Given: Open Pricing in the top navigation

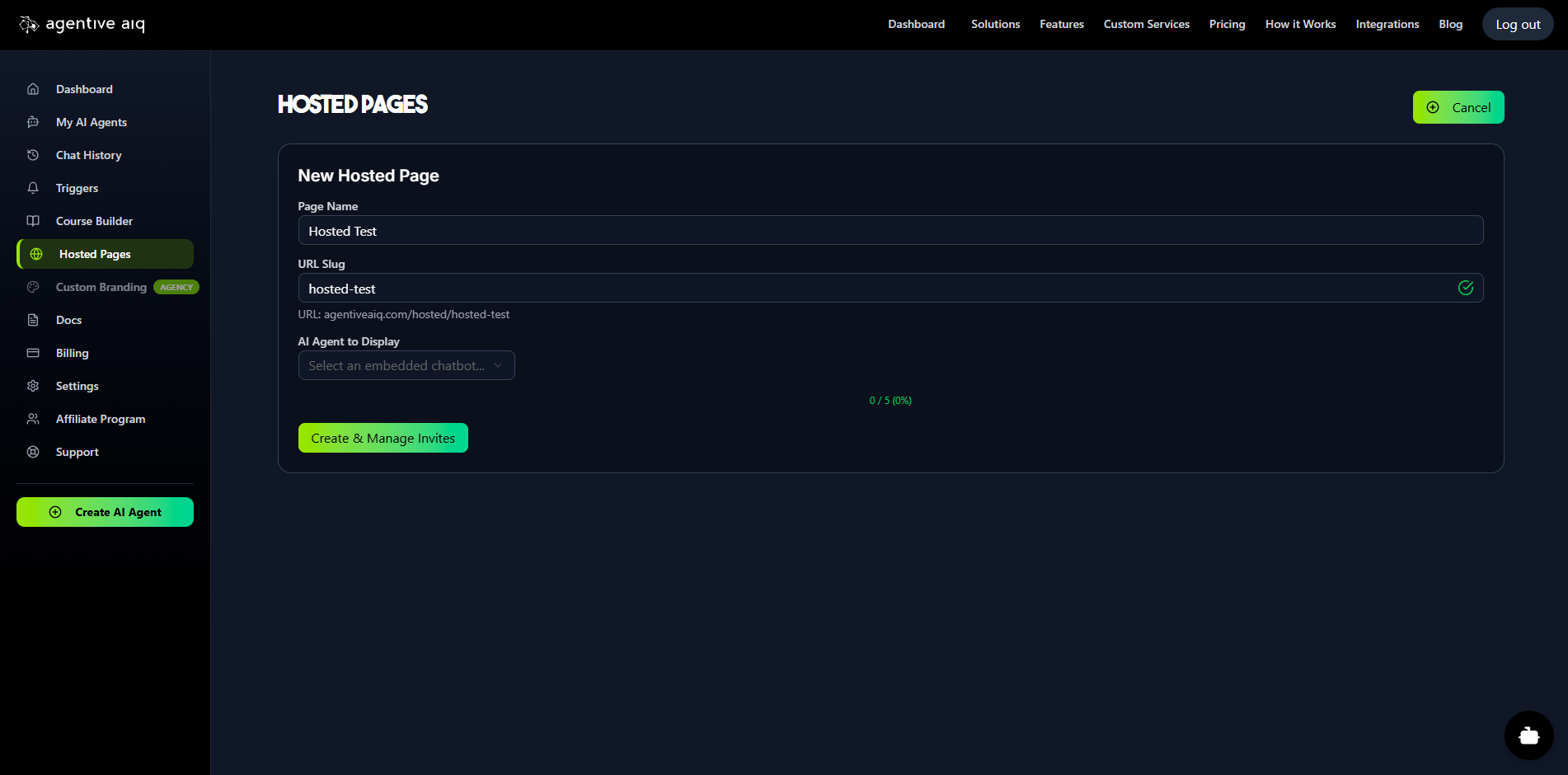Looking at the screenshot, I should tap(1227, 25).
